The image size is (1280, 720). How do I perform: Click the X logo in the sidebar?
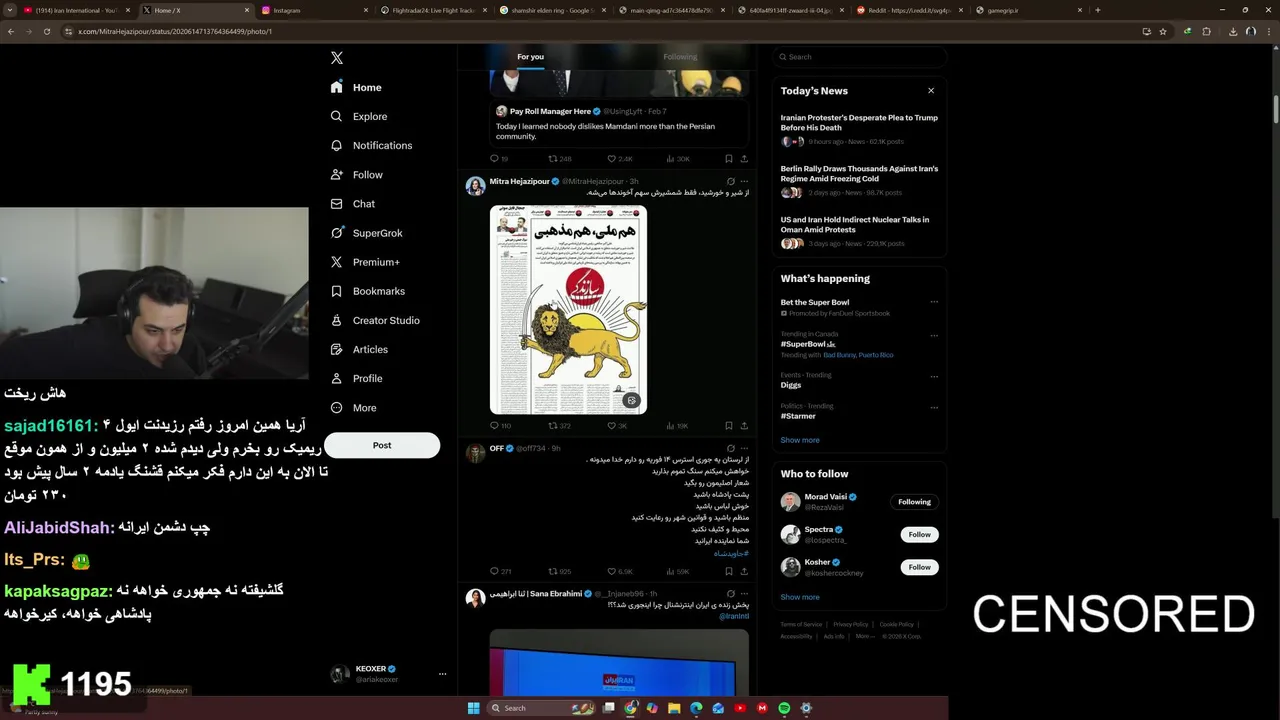337,58
